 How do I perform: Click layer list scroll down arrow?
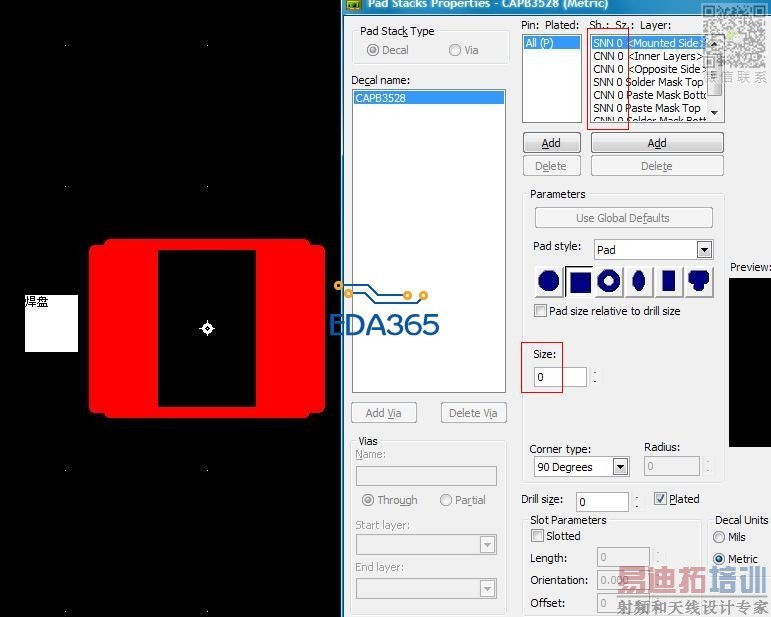pyautogui.click(x=714, y=113)
